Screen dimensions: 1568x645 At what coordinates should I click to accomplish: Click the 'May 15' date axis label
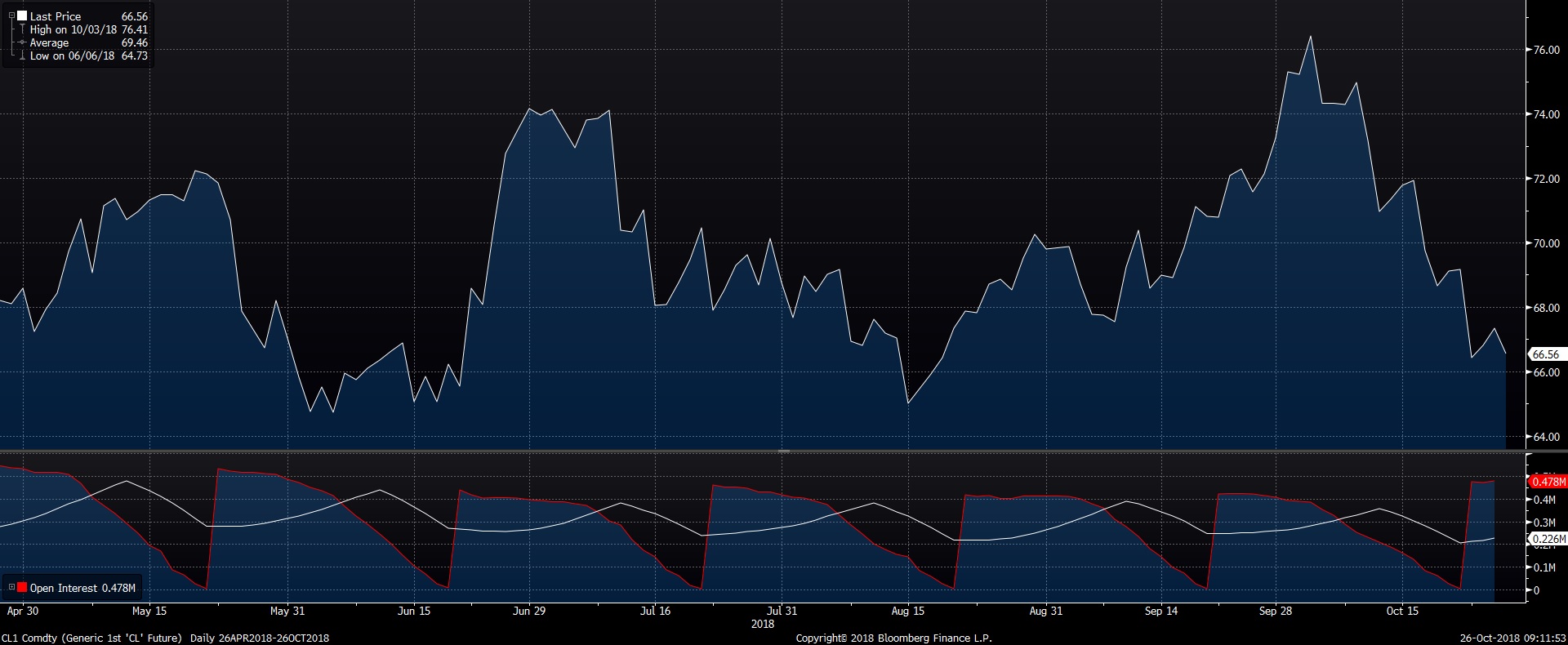click(149, 611)
